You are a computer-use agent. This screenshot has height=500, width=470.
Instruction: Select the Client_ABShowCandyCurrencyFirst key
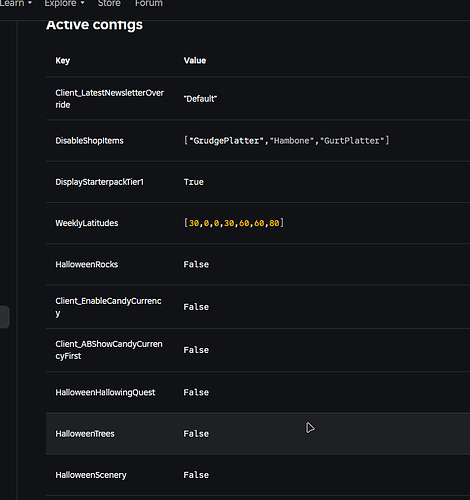coord(109,350)
